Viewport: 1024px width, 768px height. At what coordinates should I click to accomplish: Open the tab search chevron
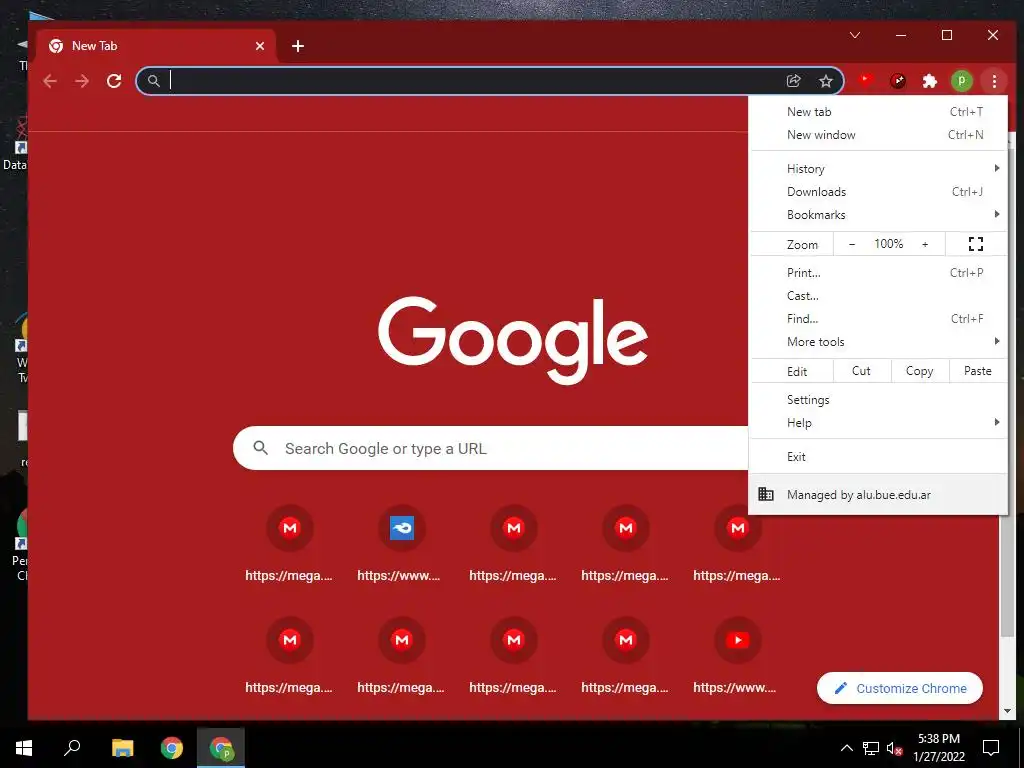click(855, 35)
